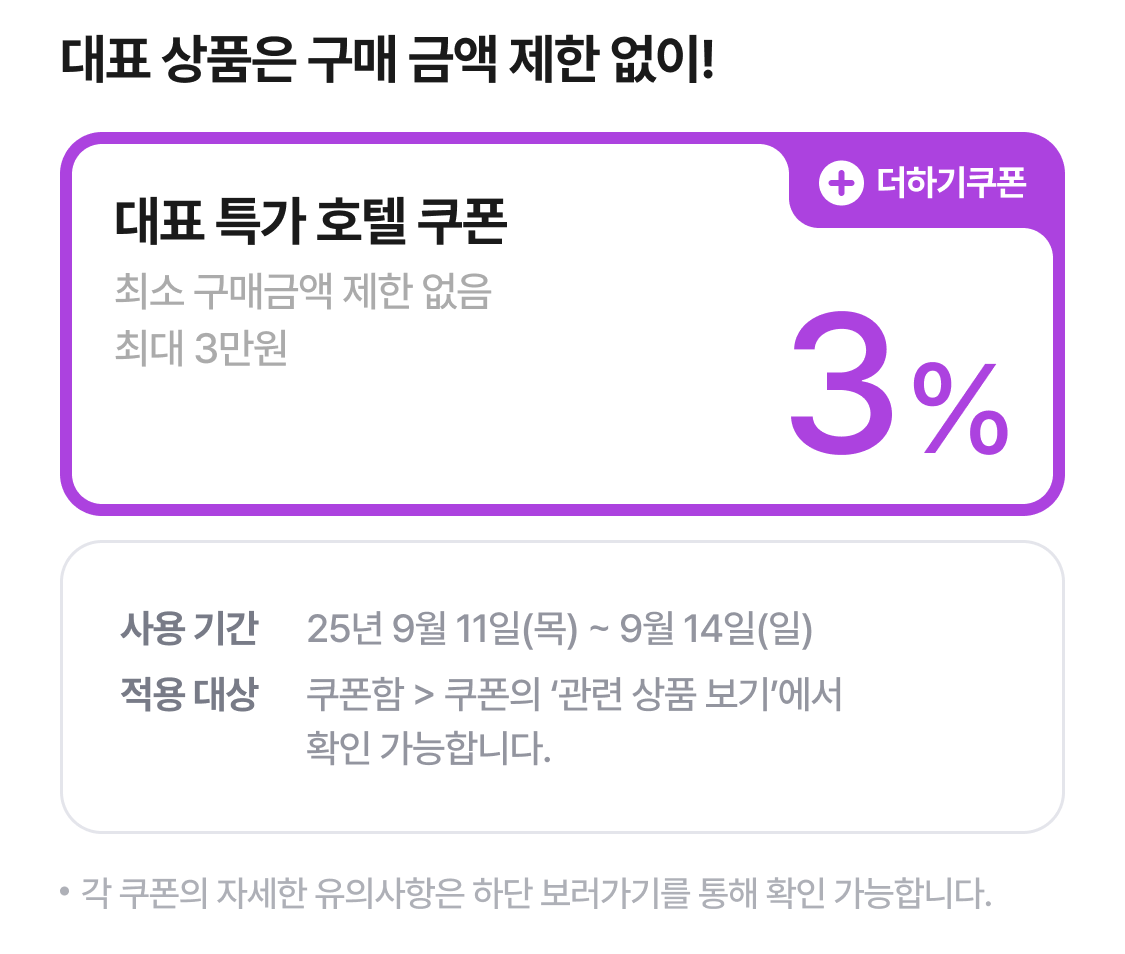This screenshot has width=1125, height=954.
Task: Click the 적용 대상 label
Action: 189,694
